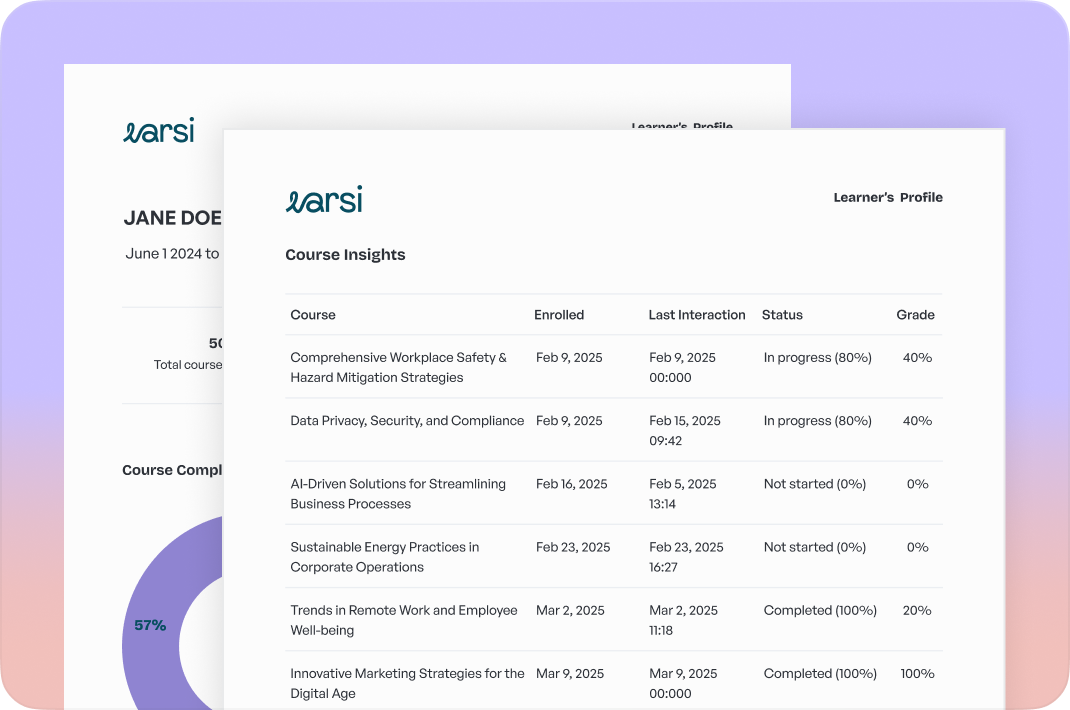Click the Mar 2, 2025 enrolled date
Viewport: 1070px width, 710px height.
(x=570, y=611)
